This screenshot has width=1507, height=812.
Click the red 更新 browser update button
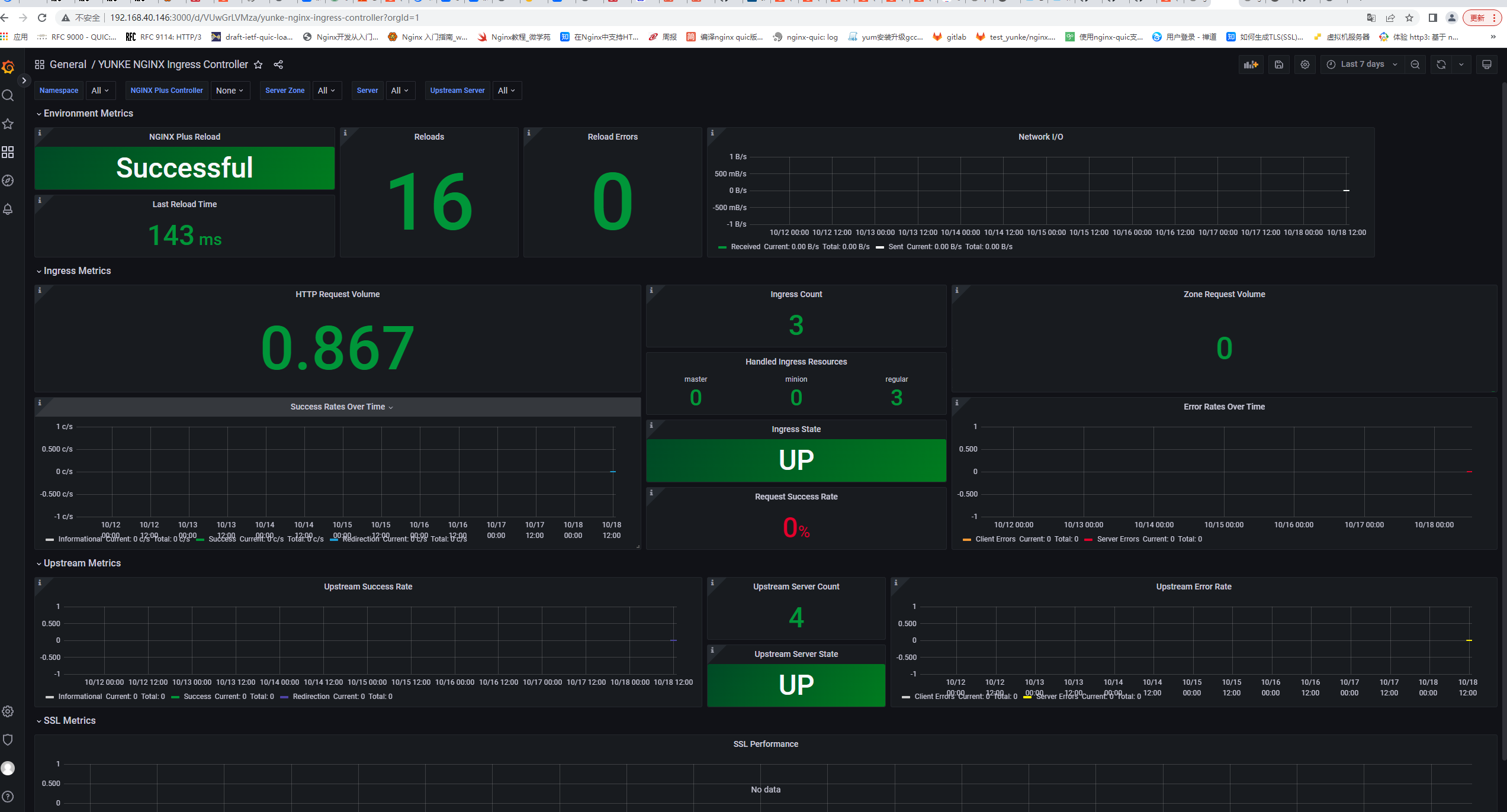click(x=1482, y=18)
